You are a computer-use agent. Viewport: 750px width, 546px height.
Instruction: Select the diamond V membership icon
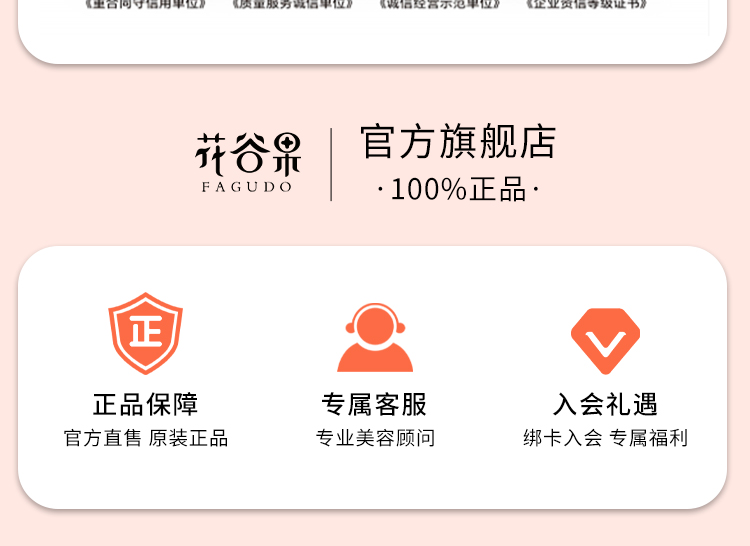click(x=606, y=341)
